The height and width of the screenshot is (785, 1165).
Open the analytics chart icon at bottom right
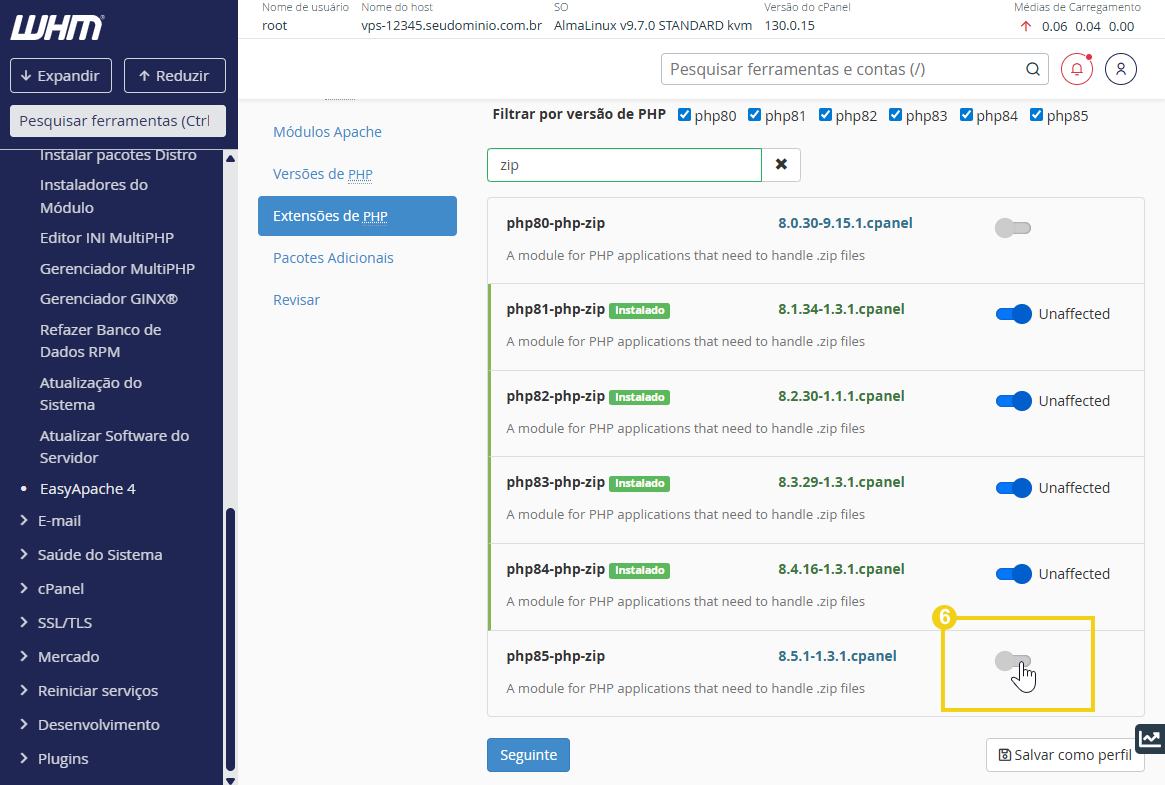pyautogui.click(x=1149, y=738)
